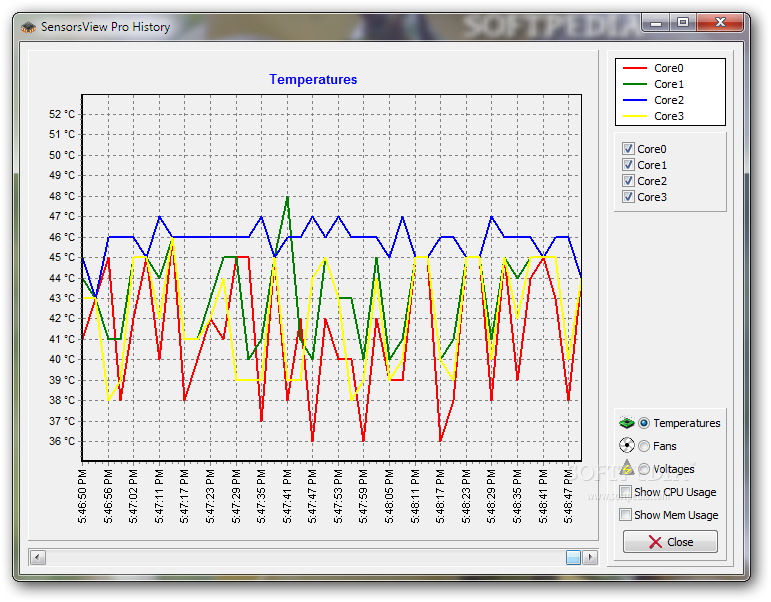The width and height of the screenshot is (771, 602).
Task: Click the 40 °C axis label
Action: pyautogui.click(x=62, y=360)
